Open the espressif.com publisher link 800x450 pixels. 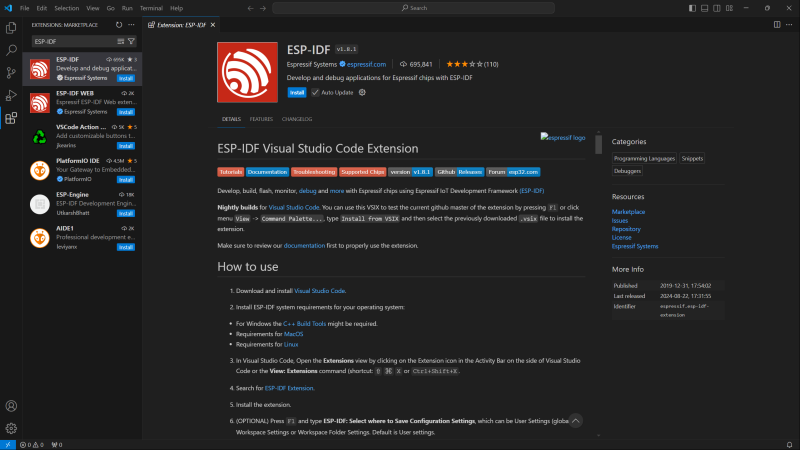(366, 64)
